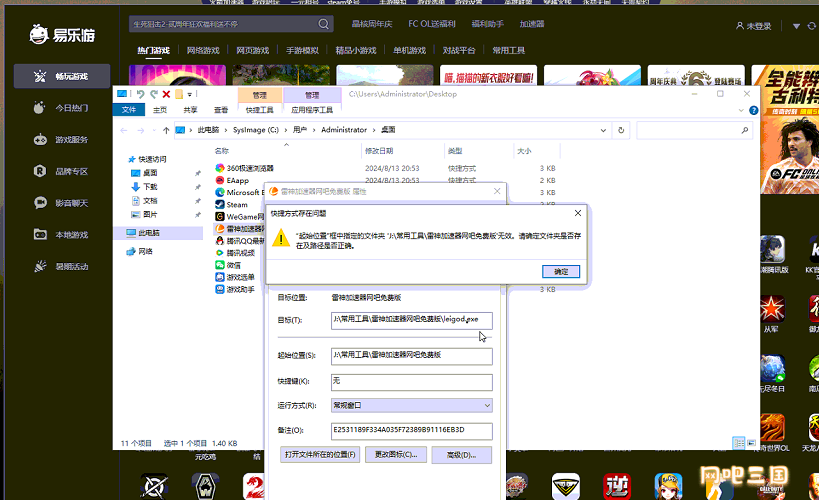Viewport: 819px width, 500px height.
Task: Click the undo icon in Explorer title bar
Action: pyautogui.click(x=141, y=94)
